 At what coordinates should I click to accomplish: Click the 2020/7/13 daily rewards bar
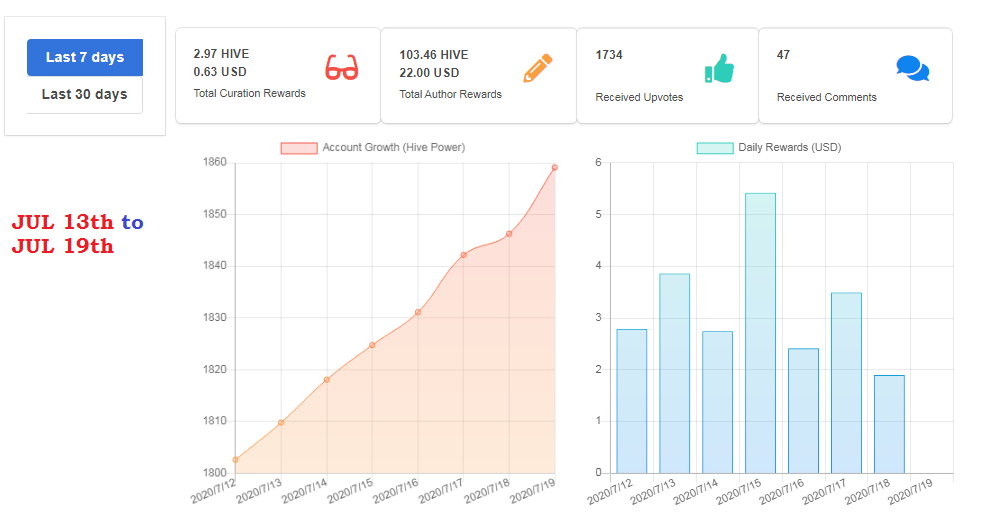[674, 373]
